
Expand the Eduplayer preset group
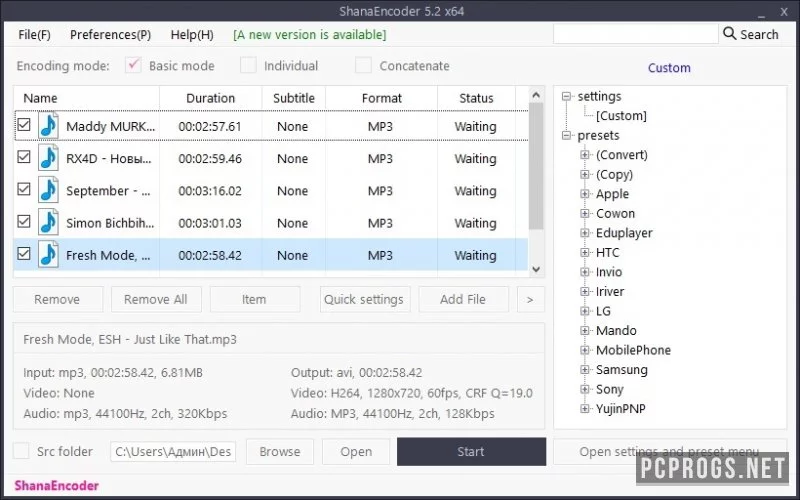coord(585,233)
